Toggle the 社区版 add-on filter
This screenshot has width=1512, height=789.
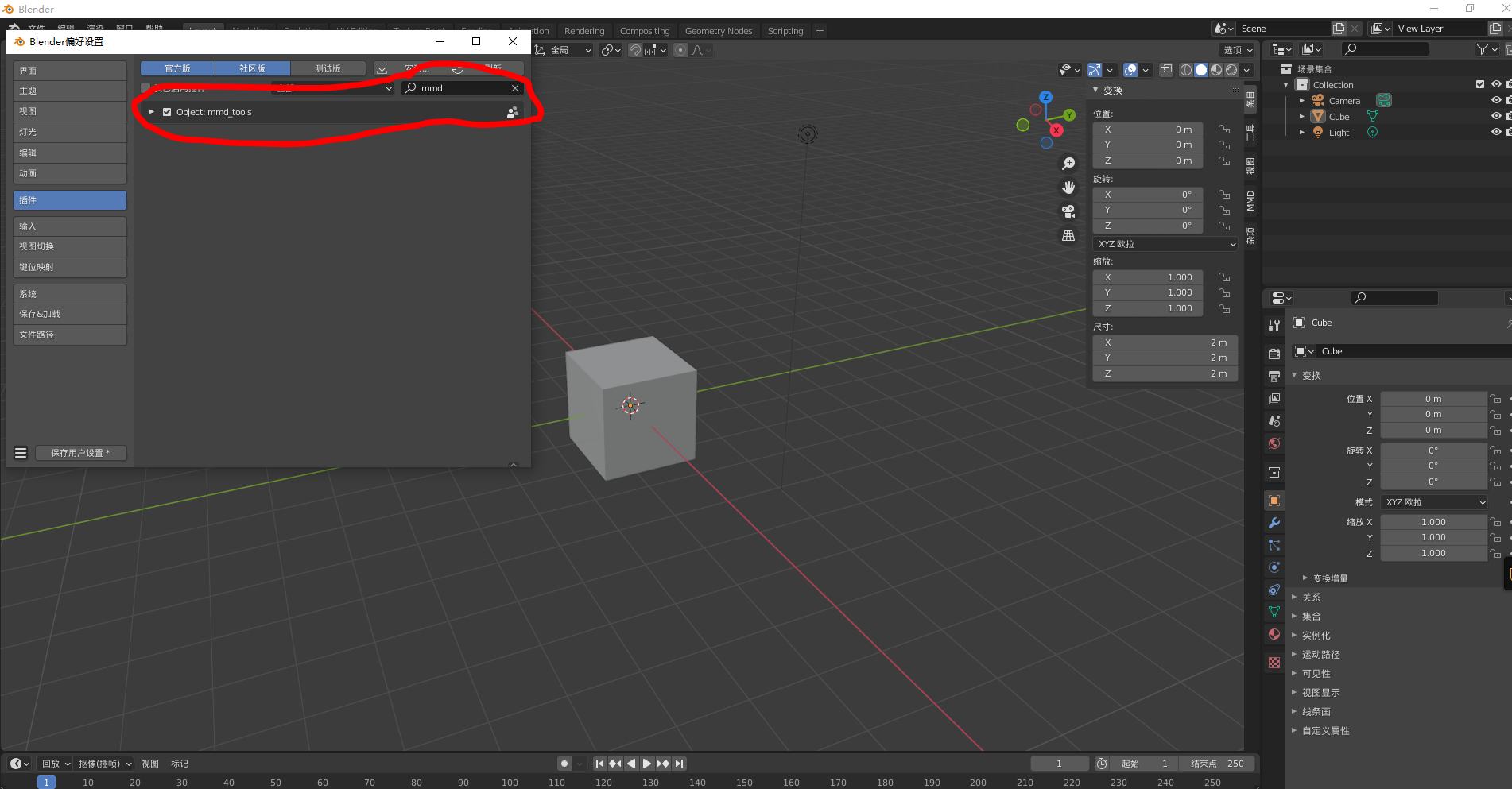pyautogui.click(x=252, y=68)
